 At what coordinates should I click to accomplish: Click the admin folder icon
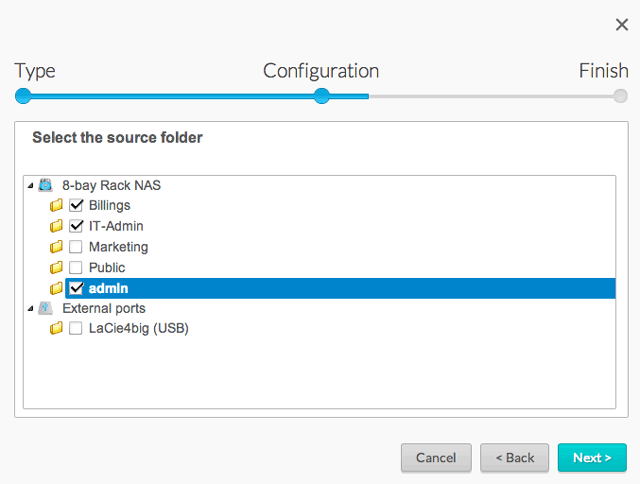[x=57, y=289]
